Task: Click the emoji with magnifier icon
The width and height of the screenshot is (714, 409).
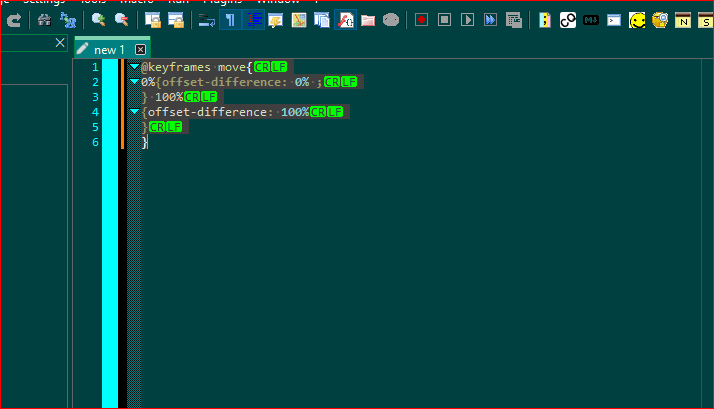Action: 660,20
